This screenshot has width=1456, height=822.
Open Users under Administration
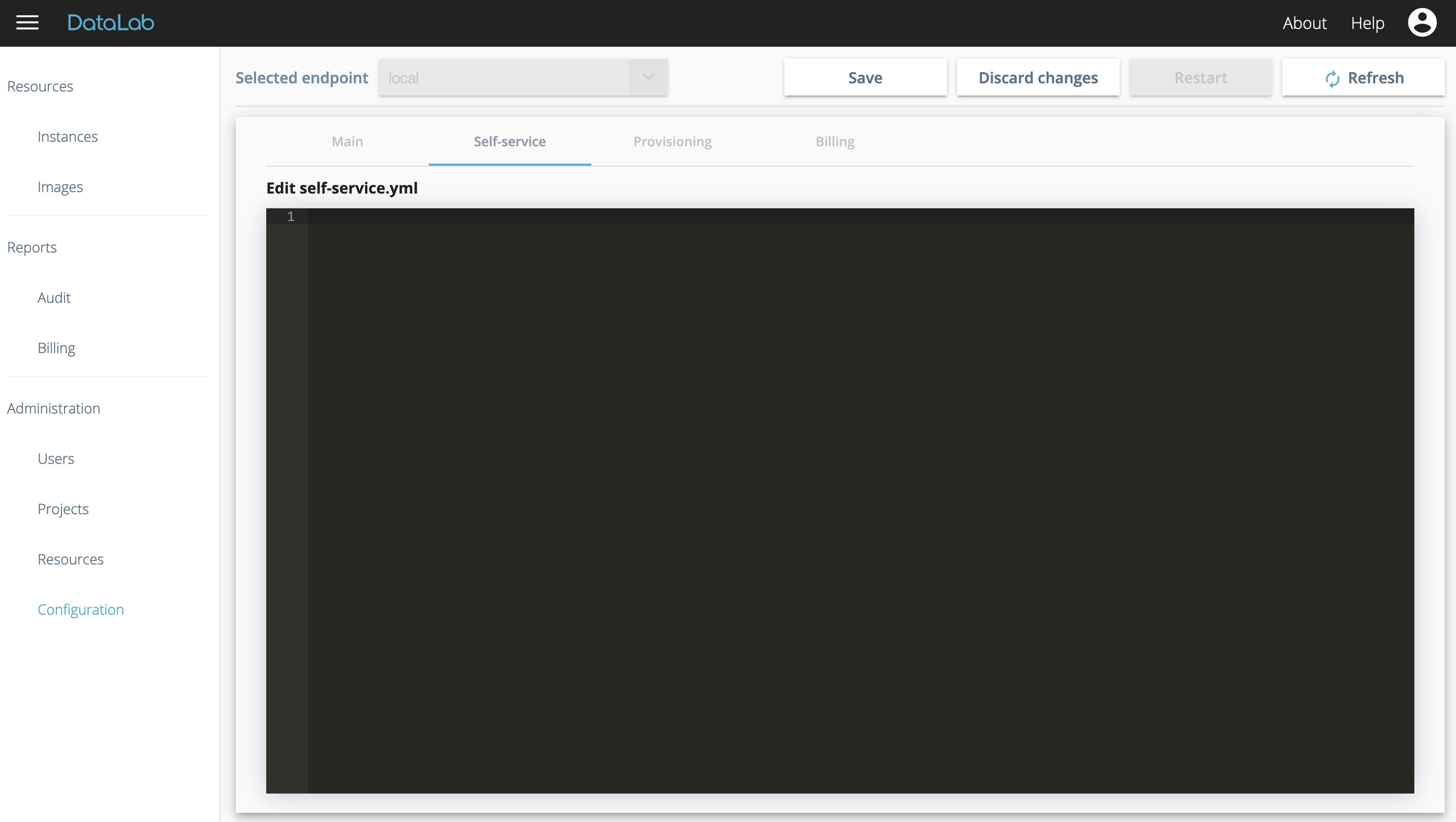[55, 458]
